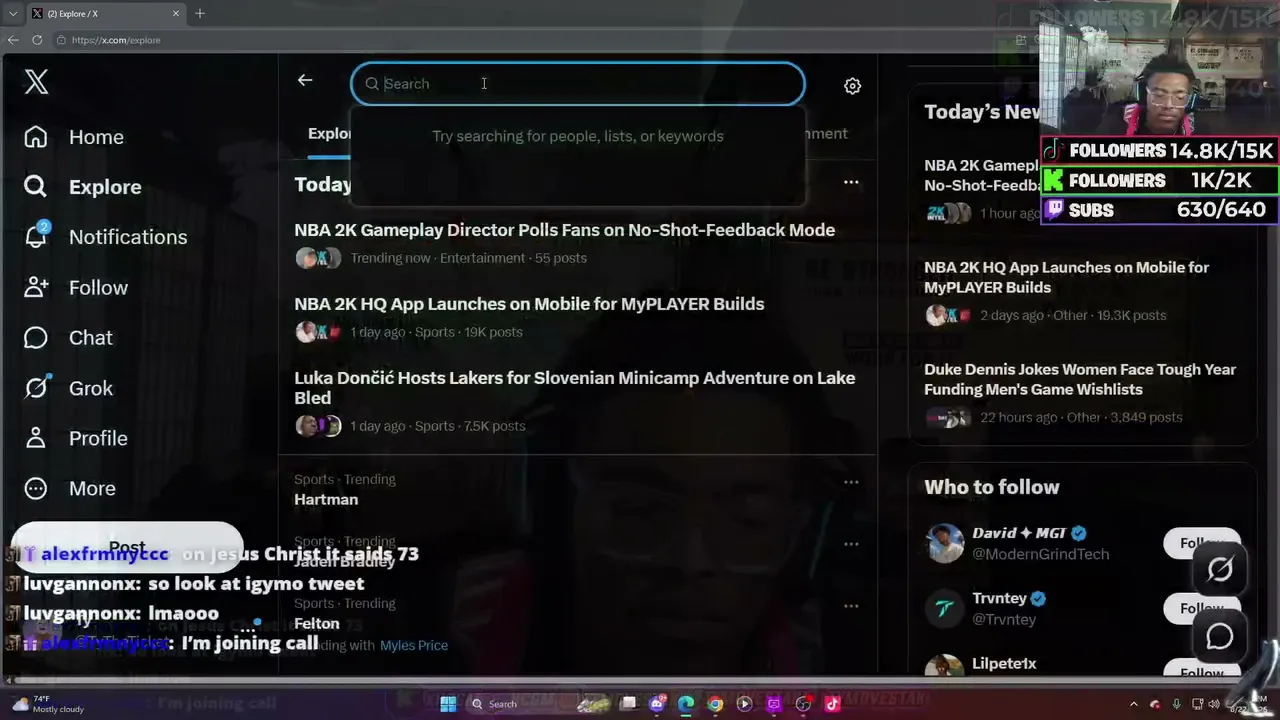View Trvntey's profile avatar
Viewport: 1280px width, 720px height.
(x=944, y=608)
